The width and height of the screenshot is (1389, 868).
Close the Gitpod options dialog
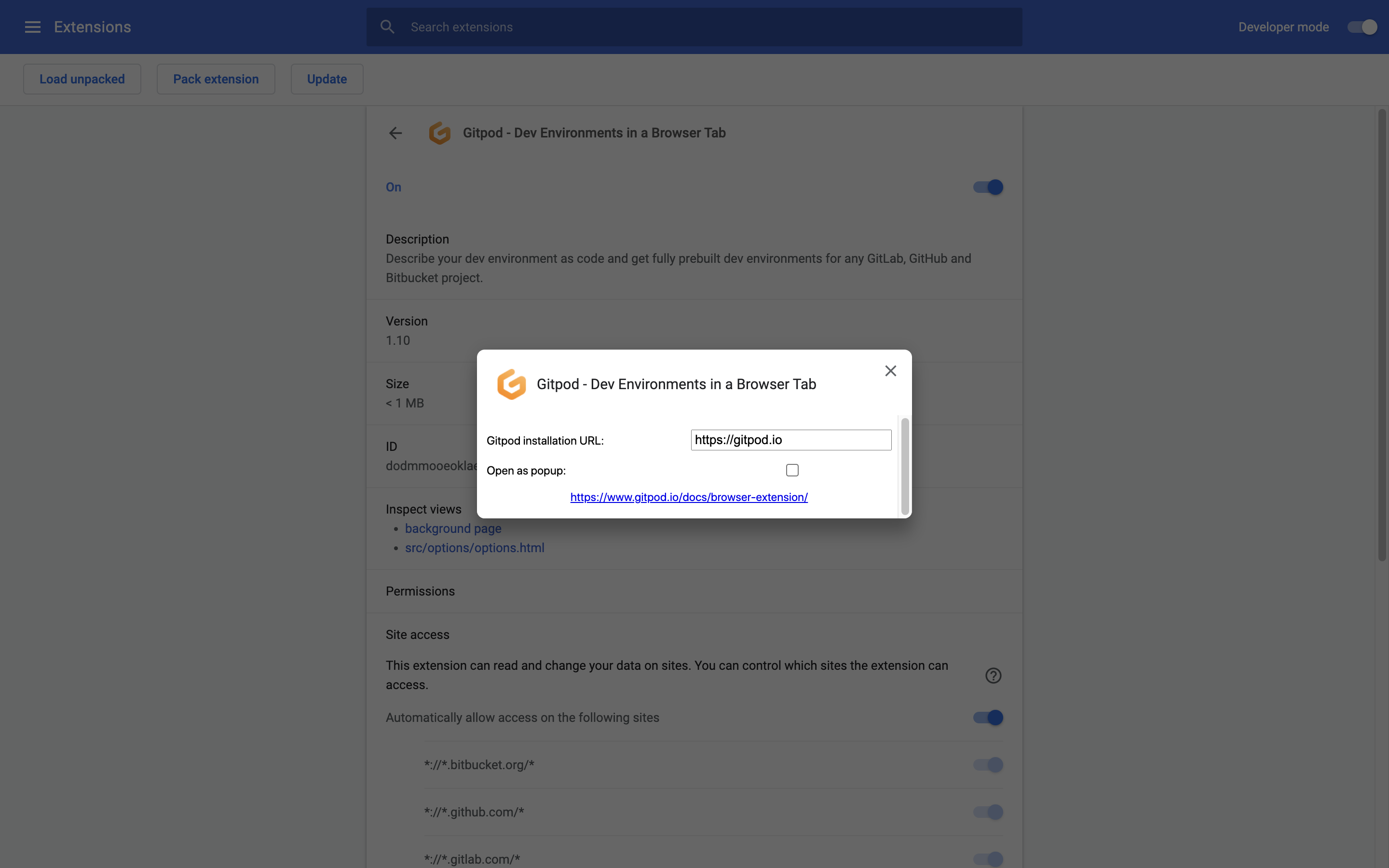click(890, 371)
